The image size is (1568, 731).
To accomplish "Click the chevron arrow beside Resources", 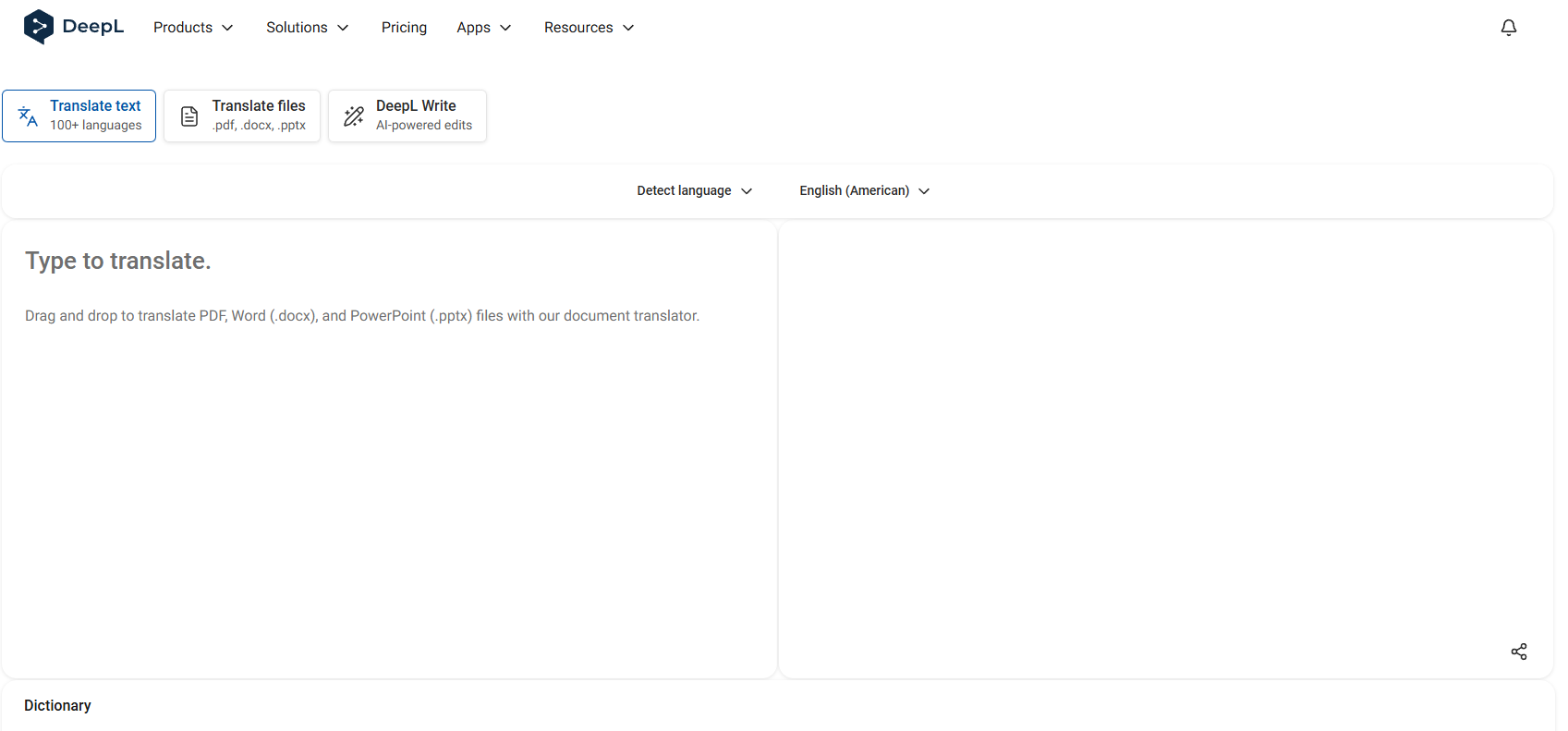I will click(628, 28).
